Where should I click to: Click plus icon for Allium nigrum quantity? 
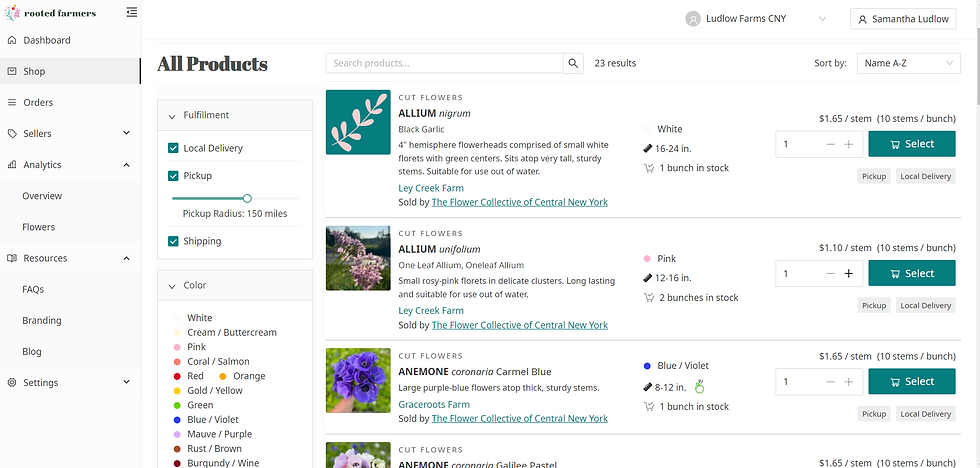click(x=849, y=144)
